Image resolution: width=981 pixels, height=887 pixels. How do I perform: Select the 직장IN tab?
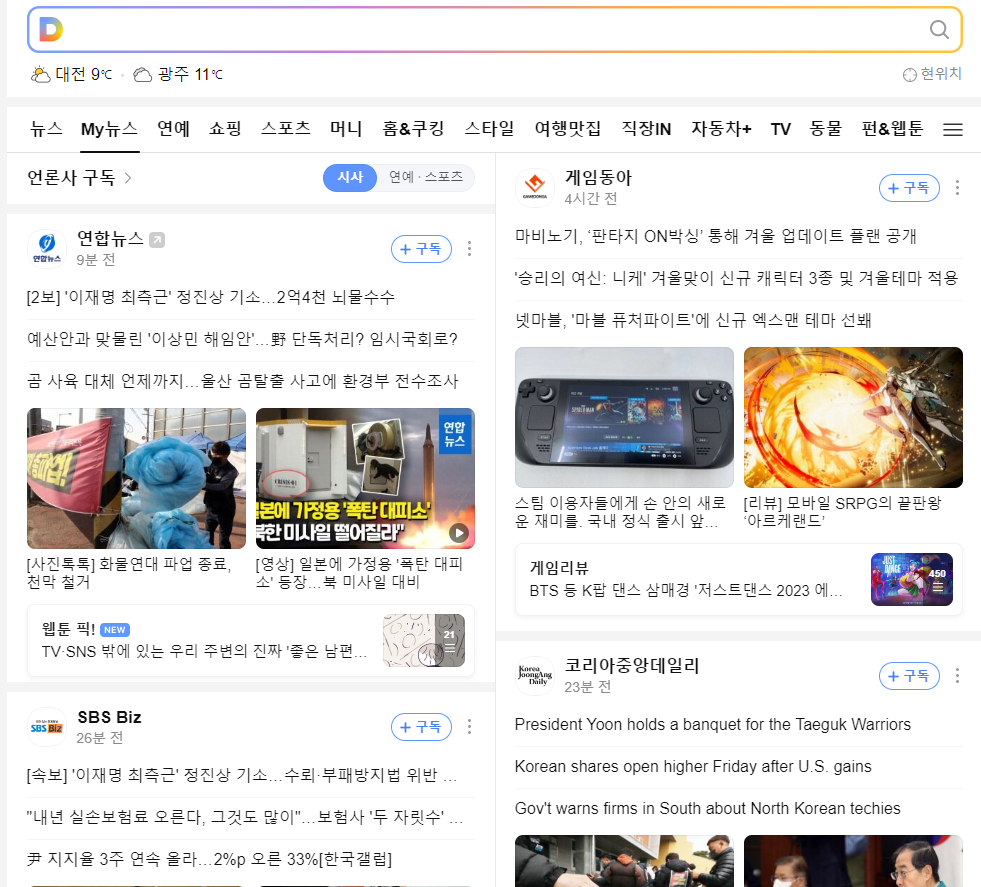(646, 129)
